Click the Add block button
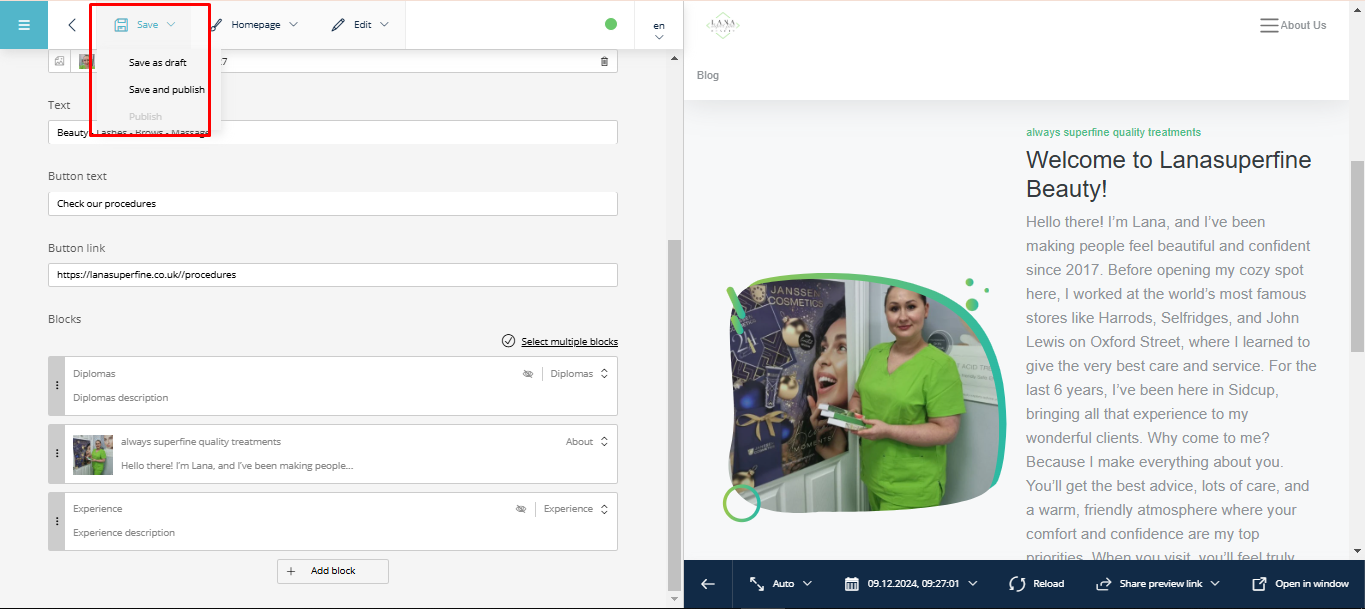The image size is (1365, 609). coord(333,571)
